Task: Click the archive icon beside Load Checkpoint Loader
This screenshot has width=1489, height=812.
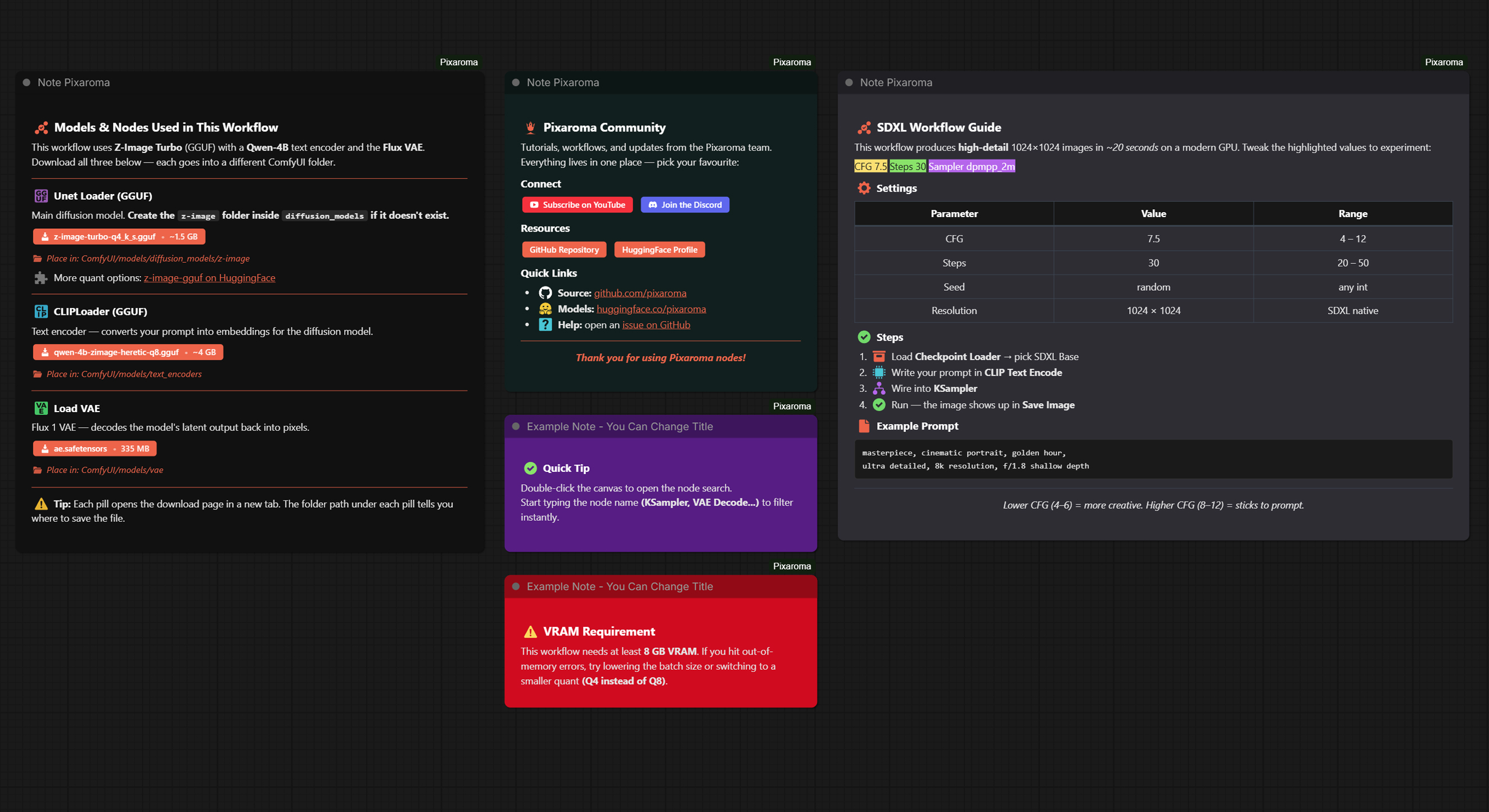Action: 879,357
